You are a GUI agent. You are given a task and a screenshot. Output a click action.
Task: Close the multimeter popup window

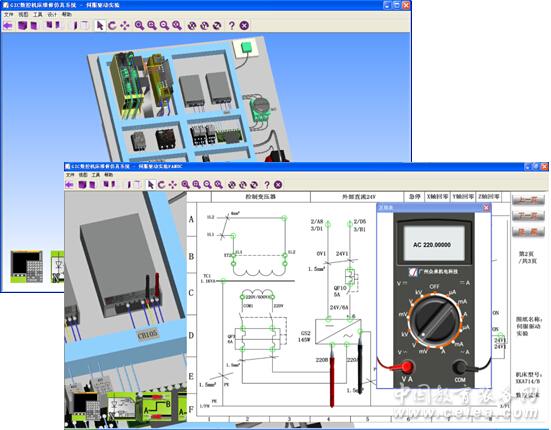(x=486, y=208)
